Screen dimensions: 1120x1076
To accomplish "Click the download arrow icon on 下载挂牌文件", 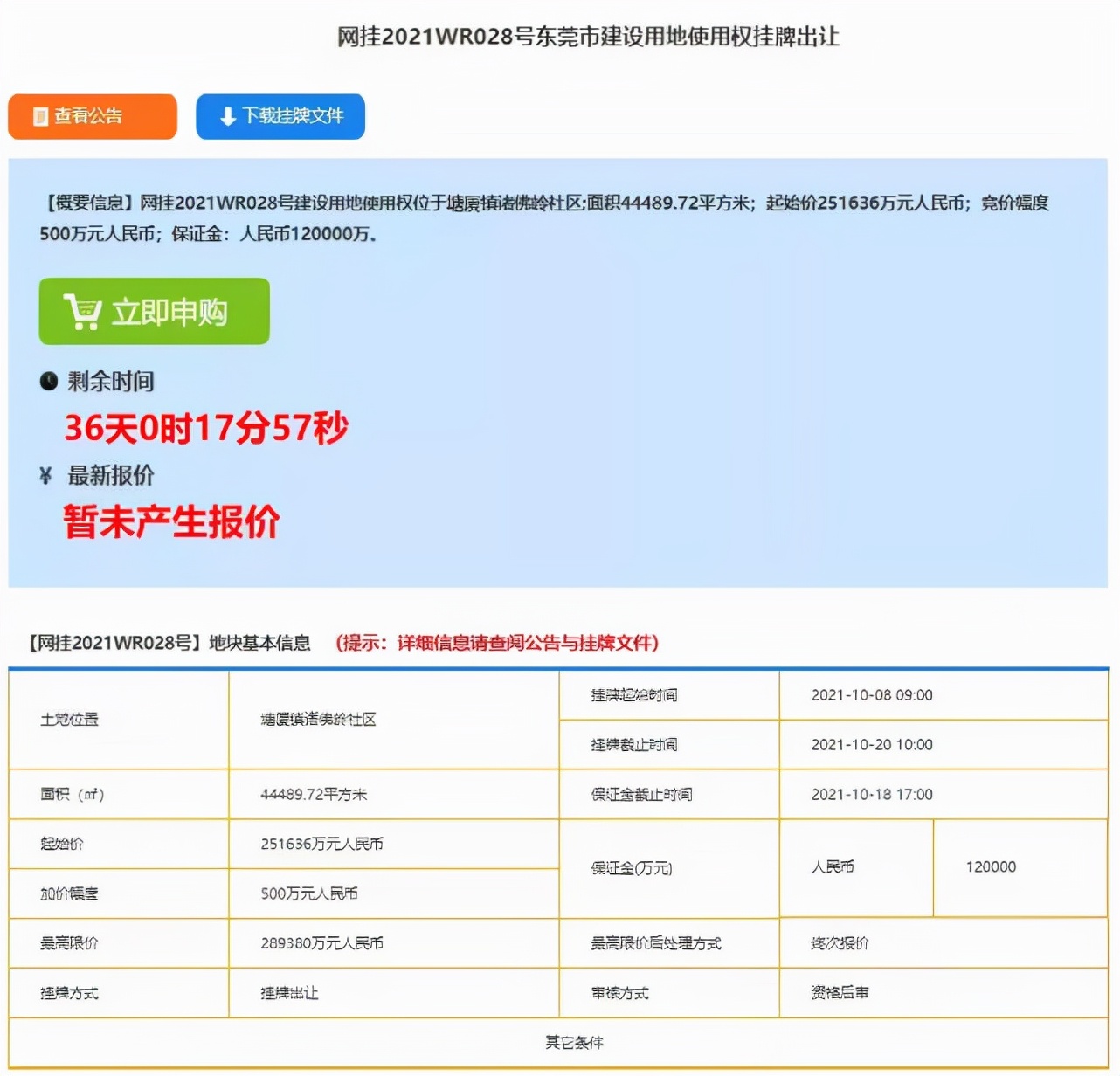I will [x=226, y=115].
